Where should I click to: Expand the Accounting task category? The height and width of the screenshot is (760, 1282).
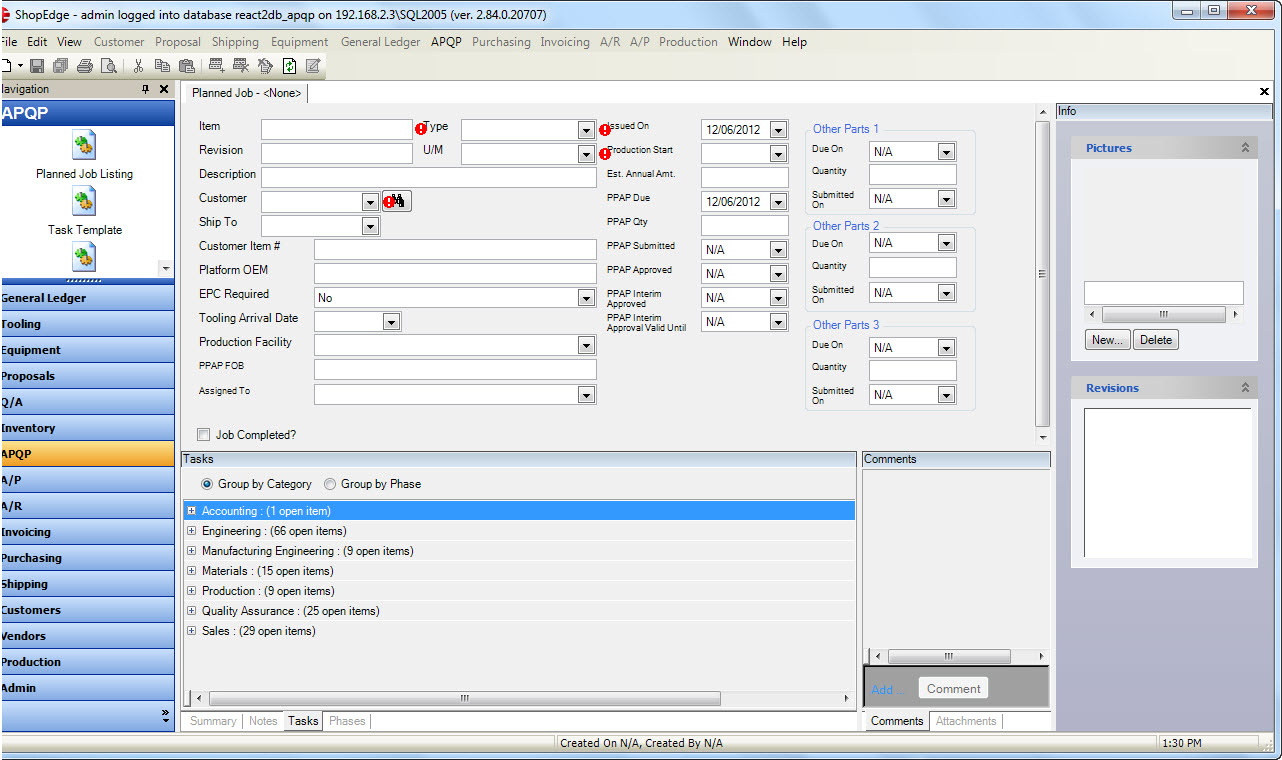[x=192, y=511]
